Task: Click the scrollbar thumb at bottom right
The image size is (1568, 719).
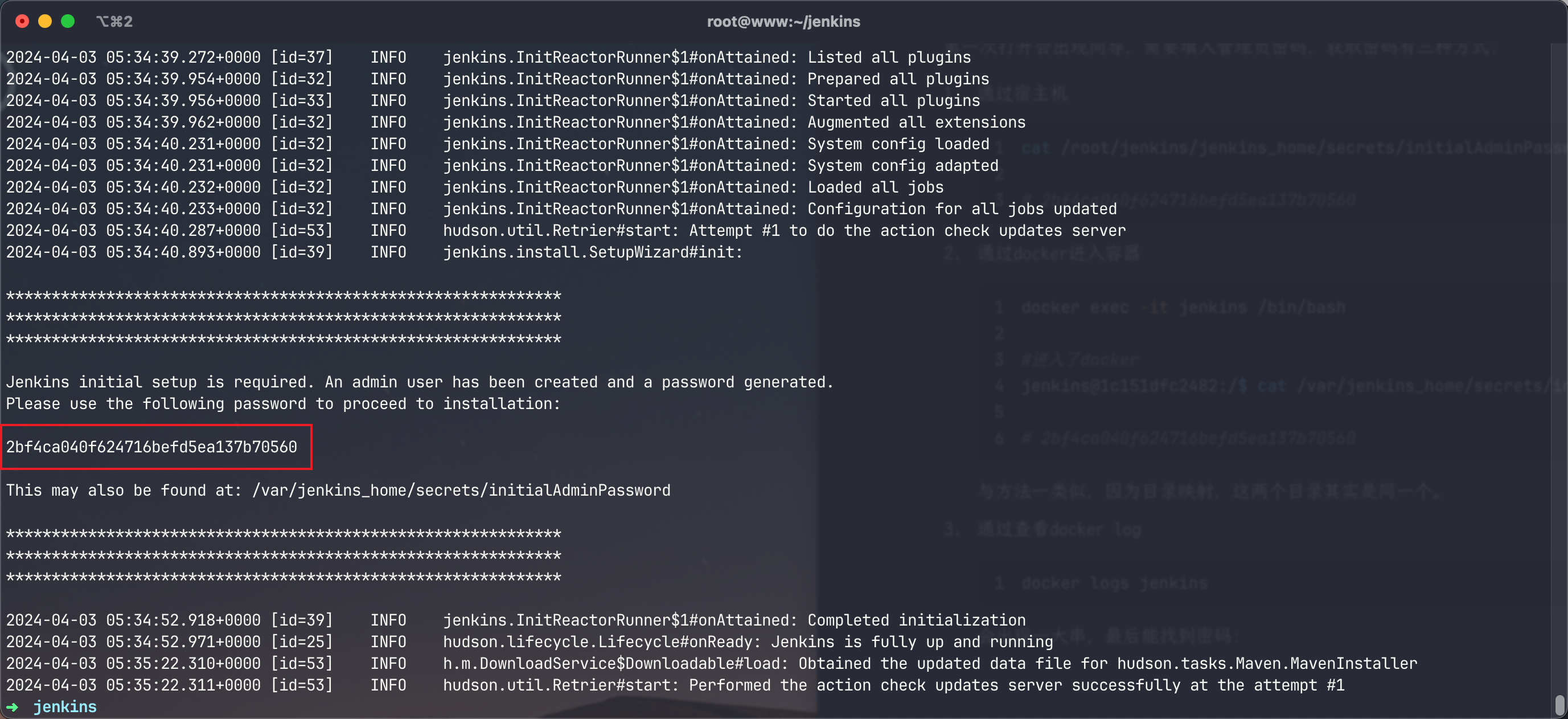Action: (1559, 705)
